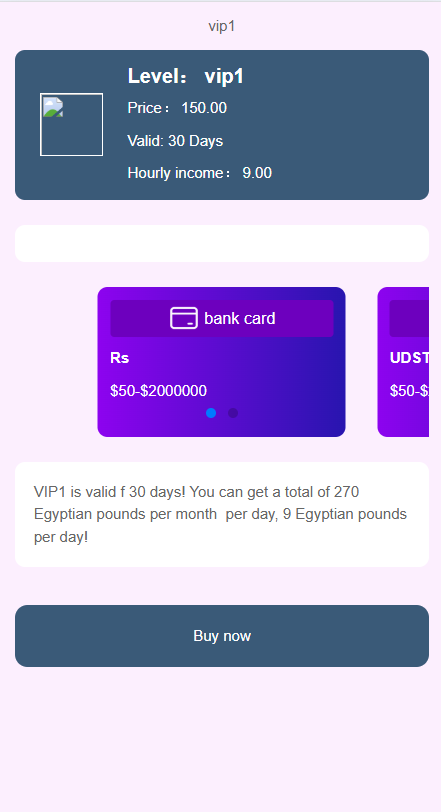Click the Level: vip1 heading
441x812 pixels.
[x=185, y=76]
